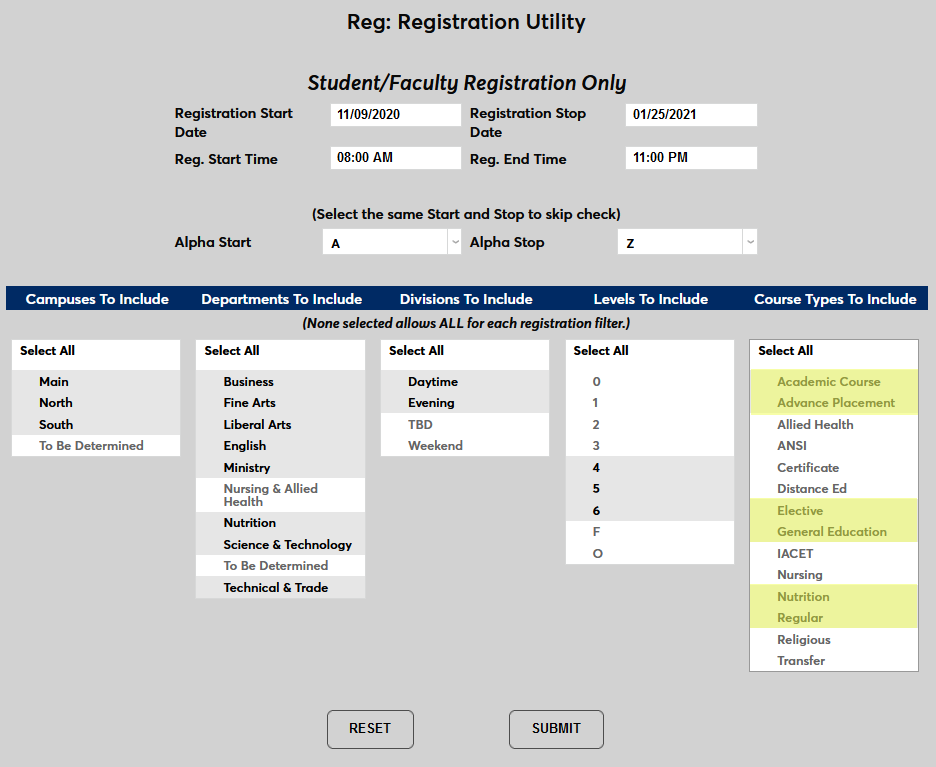Screen dimensions: 936x767
Task: Submit the registration filter form
Action: point(556,729)
